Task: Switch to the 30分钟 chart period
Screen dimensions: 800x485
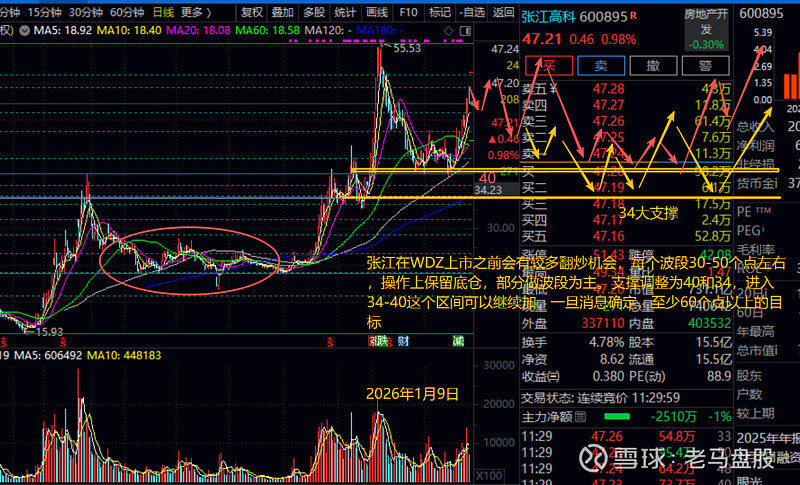Action: point(86,12)
